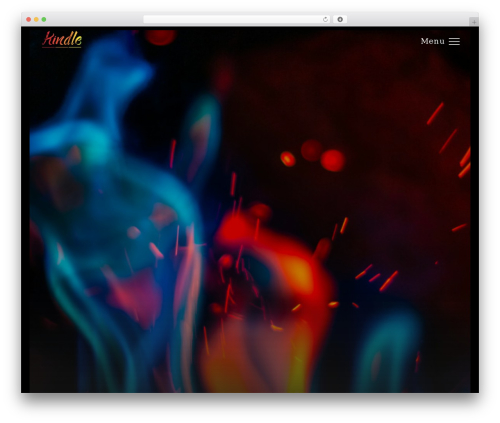Open the hamburger menu icon

454,41
